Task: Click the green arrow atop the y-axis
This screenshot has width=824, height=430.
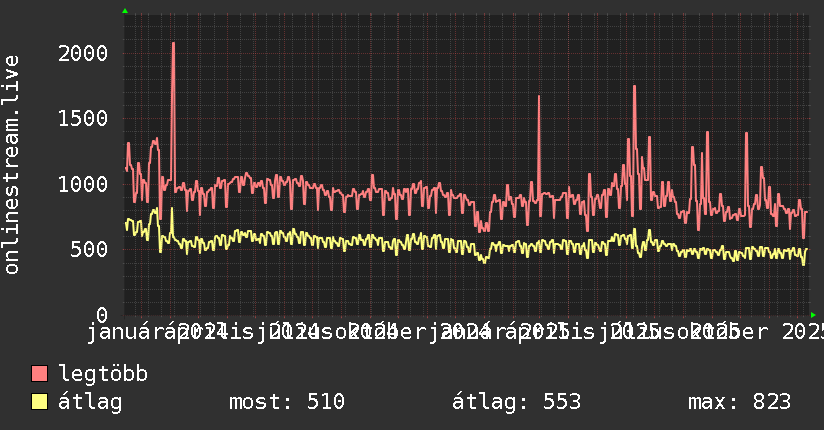Action: pyautogui.click(x=125, y=11)
